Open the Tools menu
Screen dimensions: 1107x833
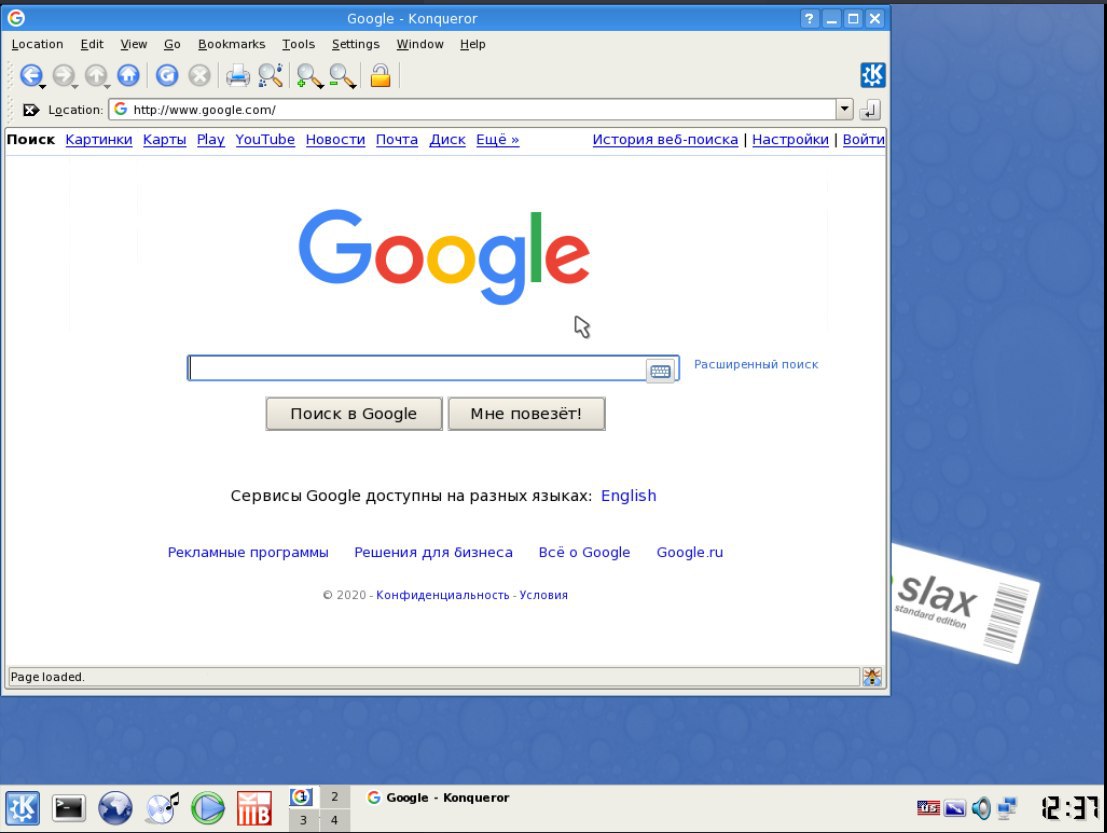tap(299, 44)
